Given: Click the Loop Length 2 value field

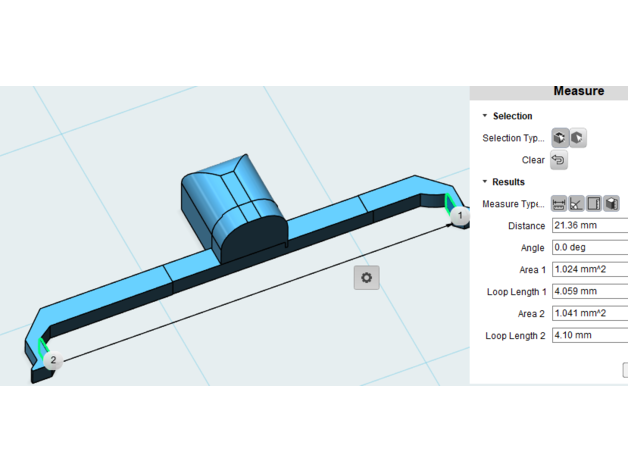Looking at the screenshot, I should click(589, 336).
